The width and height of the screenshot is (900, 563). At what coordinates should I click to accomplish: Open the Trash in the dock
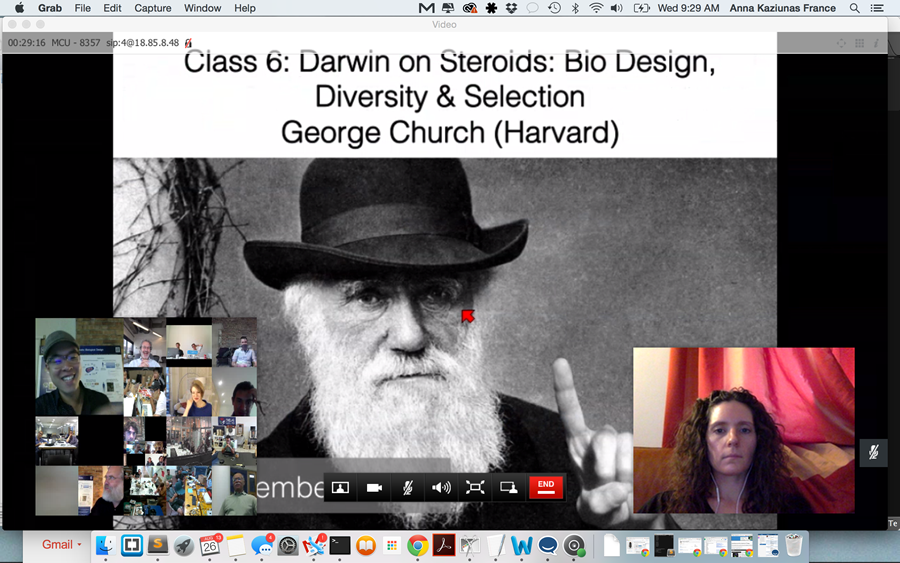(794, 545)
